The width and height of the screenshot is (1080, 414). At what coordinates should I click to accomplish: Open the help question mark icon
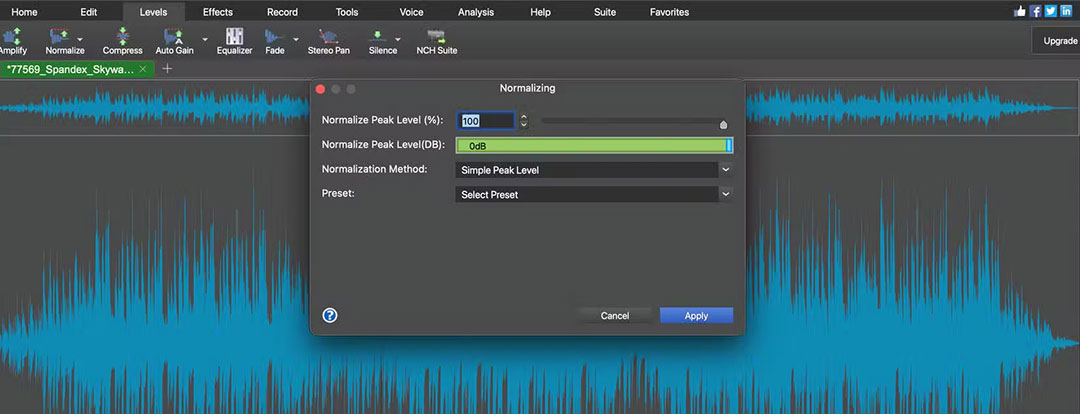330,315
